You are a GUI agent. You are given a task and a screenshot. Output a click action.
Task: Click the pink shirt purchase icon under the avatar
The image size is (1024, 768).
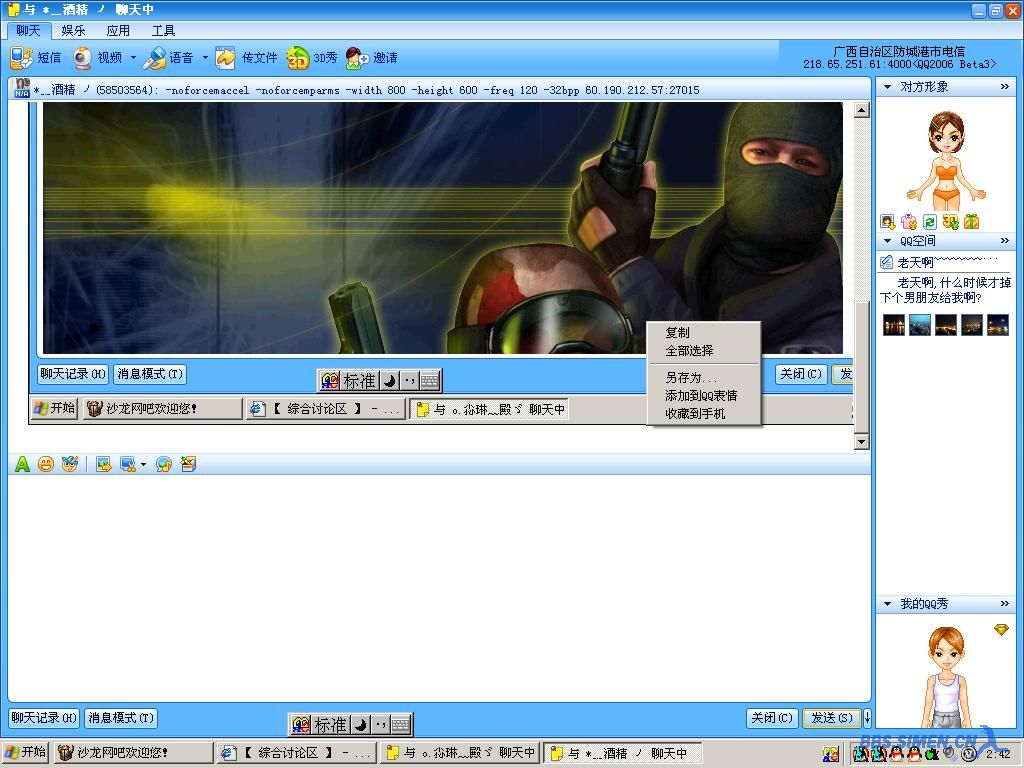click(x=908, y=222)
